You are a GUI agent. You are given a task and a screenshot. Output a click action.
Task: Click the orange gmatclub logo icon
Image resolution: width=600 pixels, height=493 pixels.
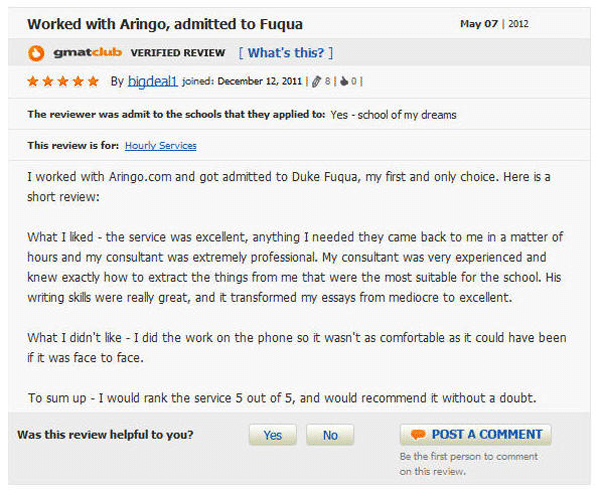pyautogui.click(x=34, y=53)
